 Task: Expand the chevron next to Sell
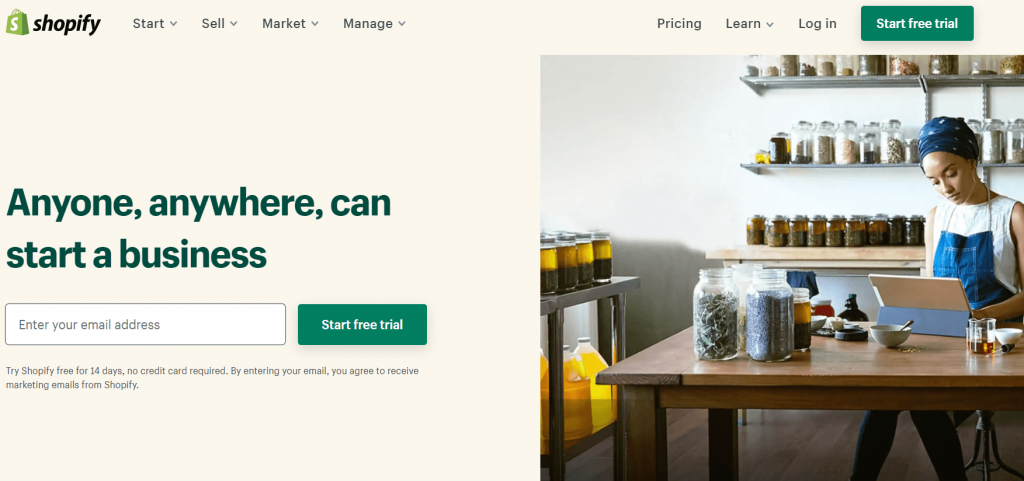(x=234, y=24)
